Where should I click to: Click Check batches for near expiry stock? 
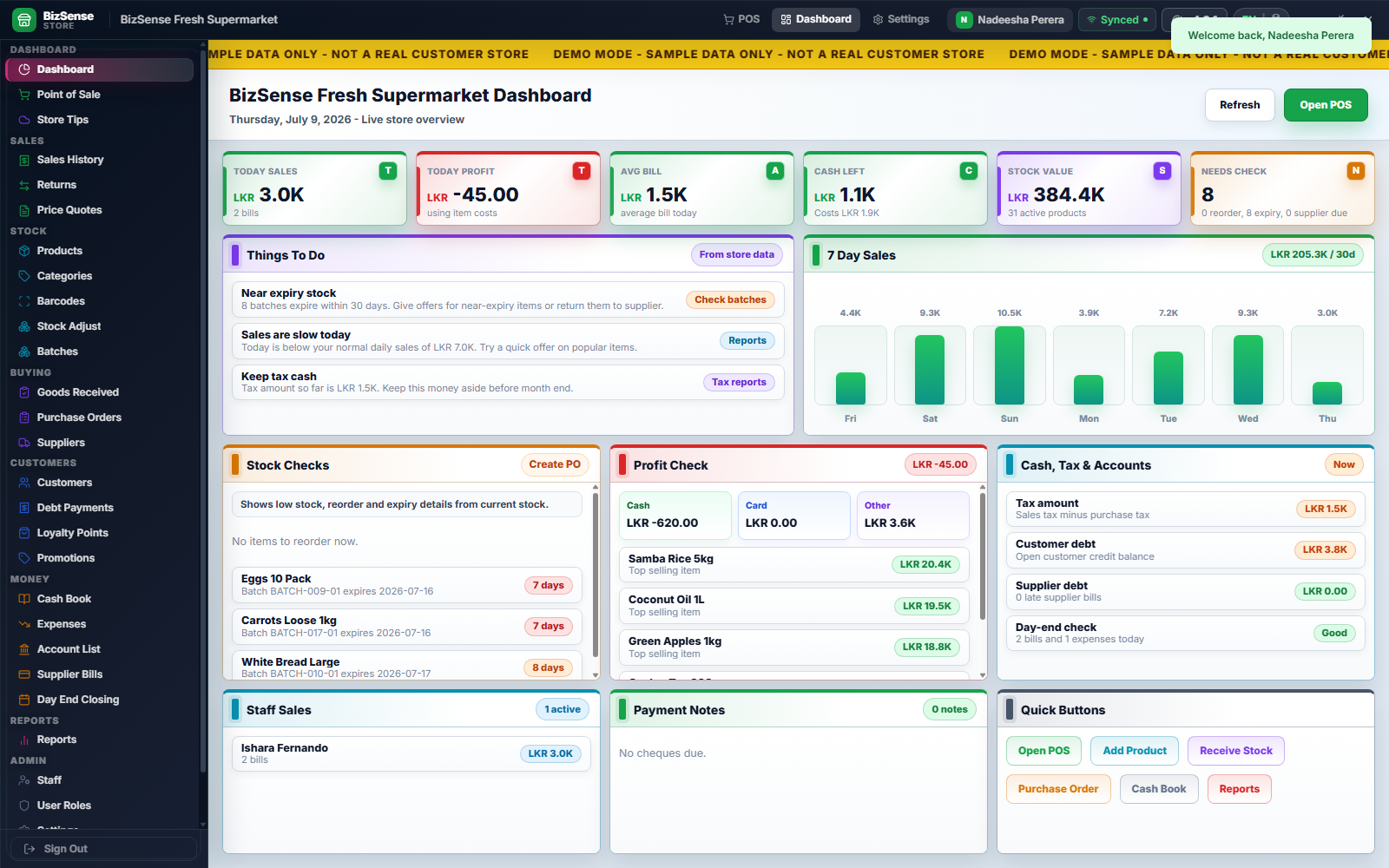point(730,299)
